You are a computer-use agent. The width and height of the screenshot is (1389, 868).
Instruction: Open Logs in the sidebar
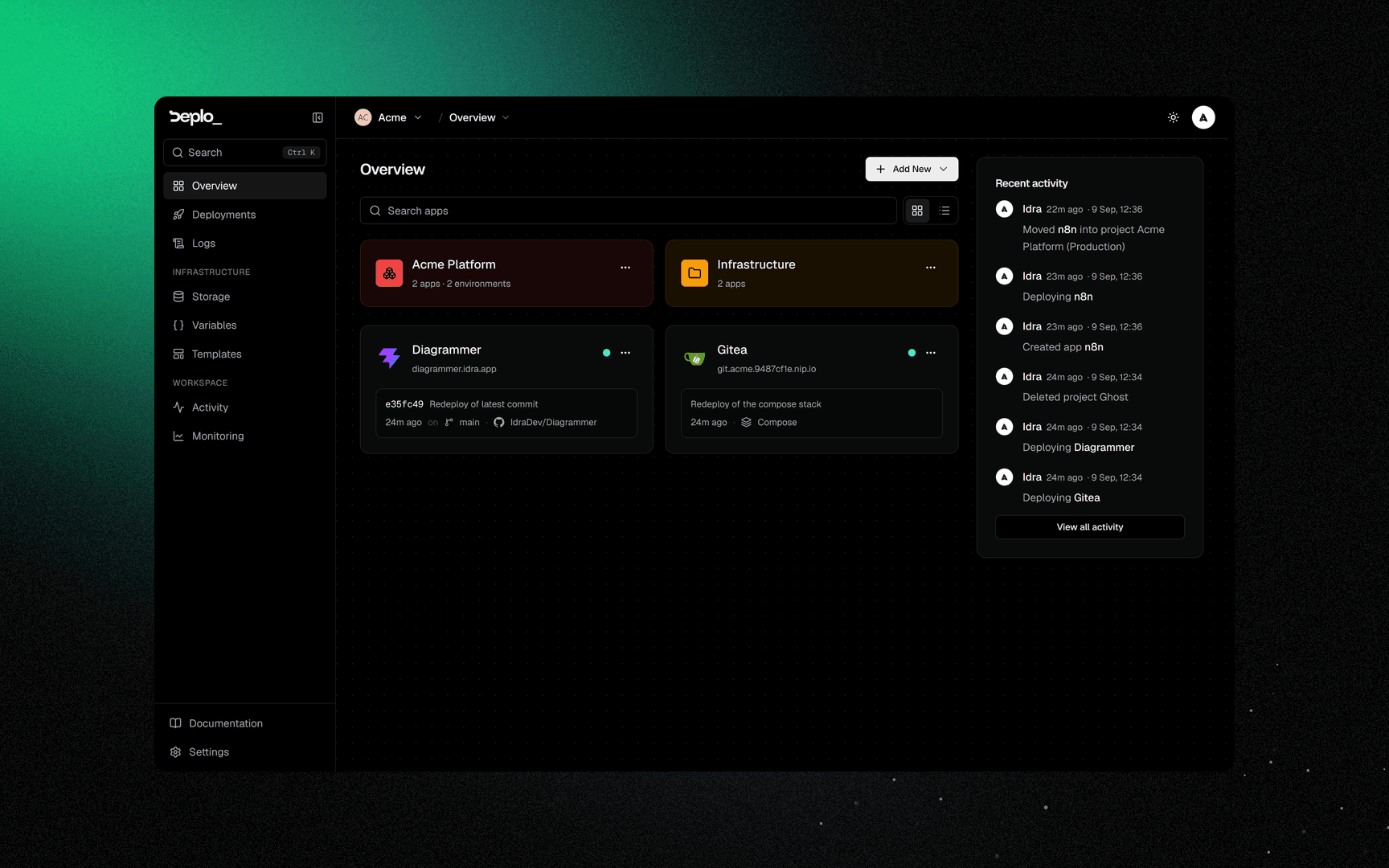click(245, 244)
